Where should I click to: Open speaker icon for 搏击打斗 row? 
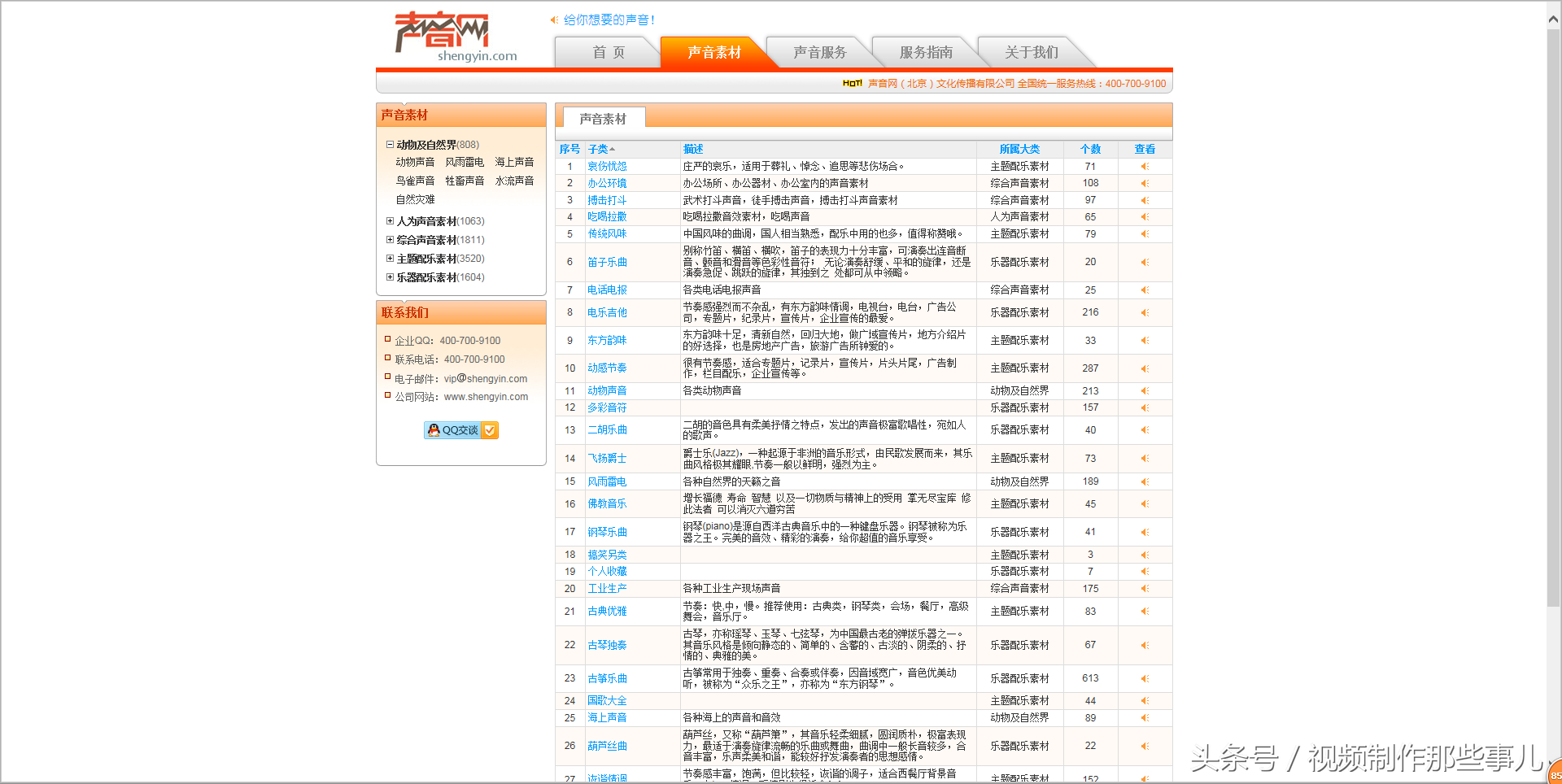[1145, 200]
